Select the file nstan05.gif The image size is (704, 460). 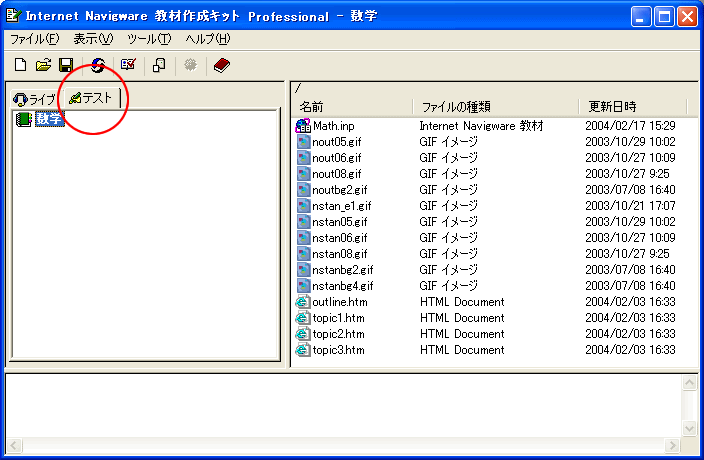tap(340, 222)
